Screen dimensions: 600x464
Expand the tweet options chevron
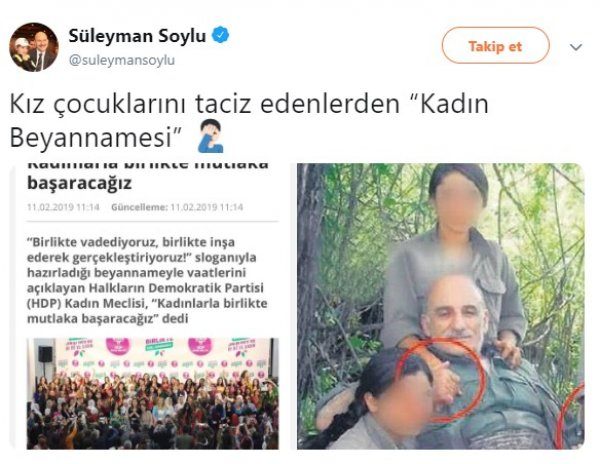coord(576,47)
